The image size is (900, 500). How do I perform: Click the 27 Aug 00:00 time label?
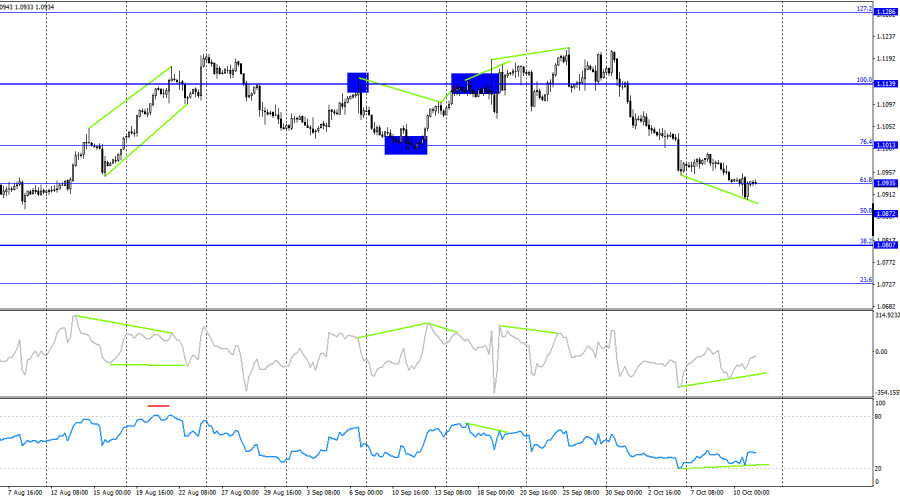coord(240,493)
